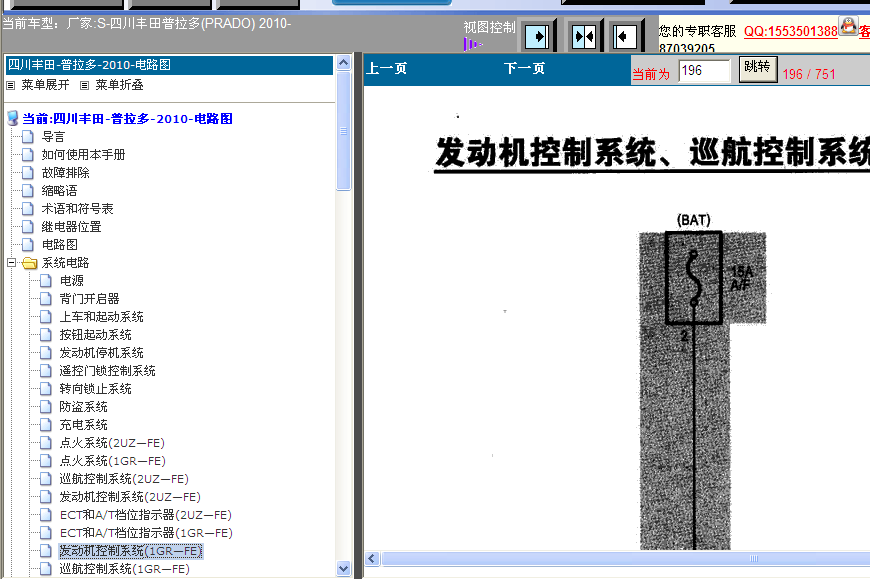Open 电源 circuit page
The image size is (870, 579).
click(x=72, y=281)
